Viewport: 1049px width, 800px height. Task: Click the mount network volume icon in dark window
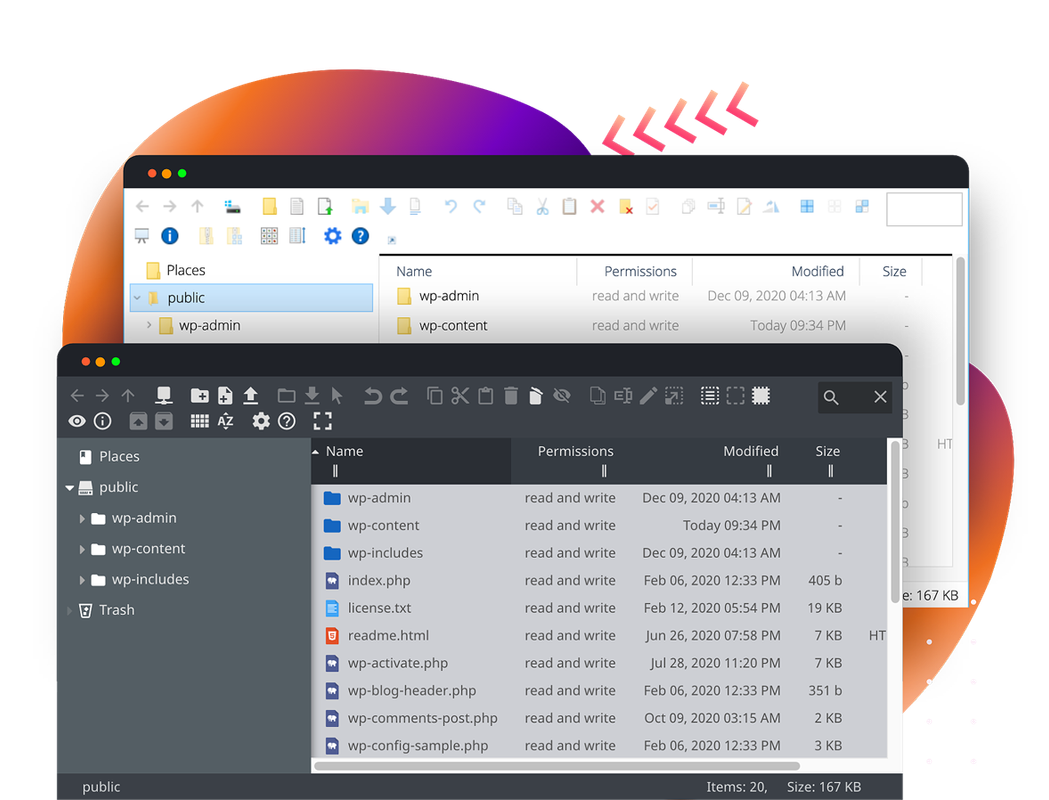click(163, 395)
